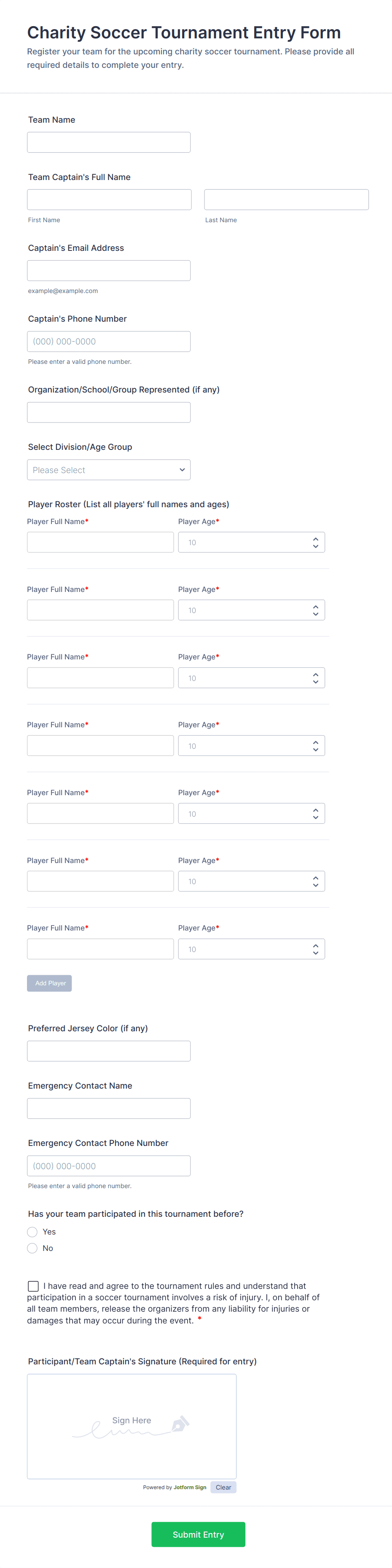Select Yes for previous tournament participation
The height and width of the screenshot is (1568, 392).
[32, 1232]
